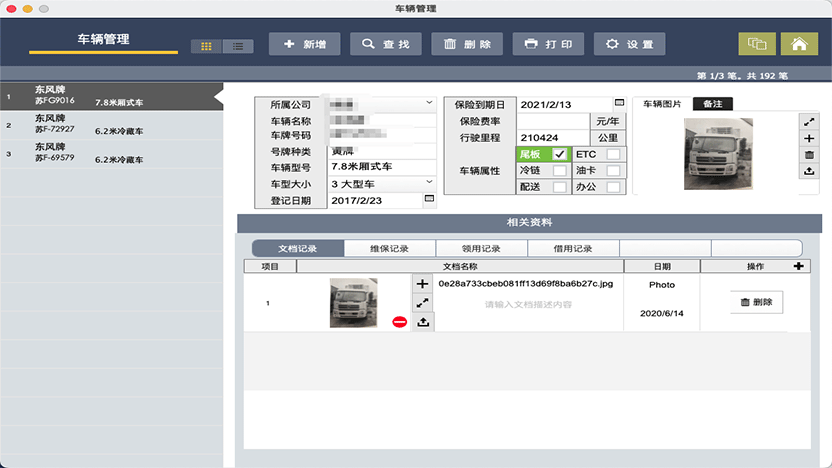Expand the 车型大小 dropdown

point(429,182)
